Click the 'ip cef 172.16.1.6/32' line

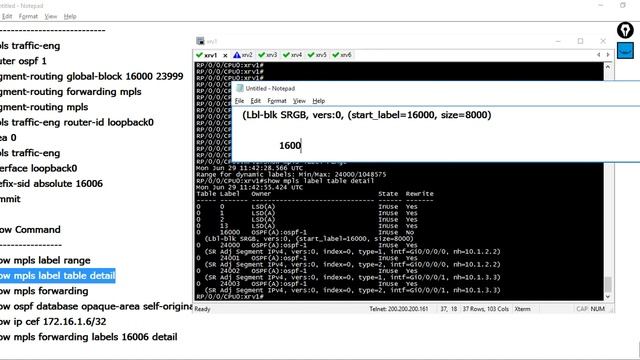(x=53, y=321)
